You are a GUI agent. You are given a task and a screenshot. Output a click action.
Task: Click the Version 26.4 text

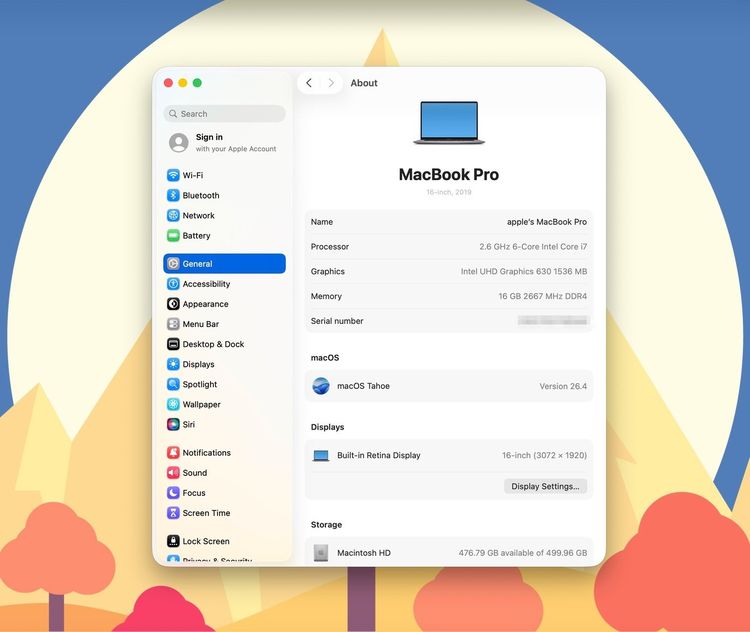click(563, 386)
